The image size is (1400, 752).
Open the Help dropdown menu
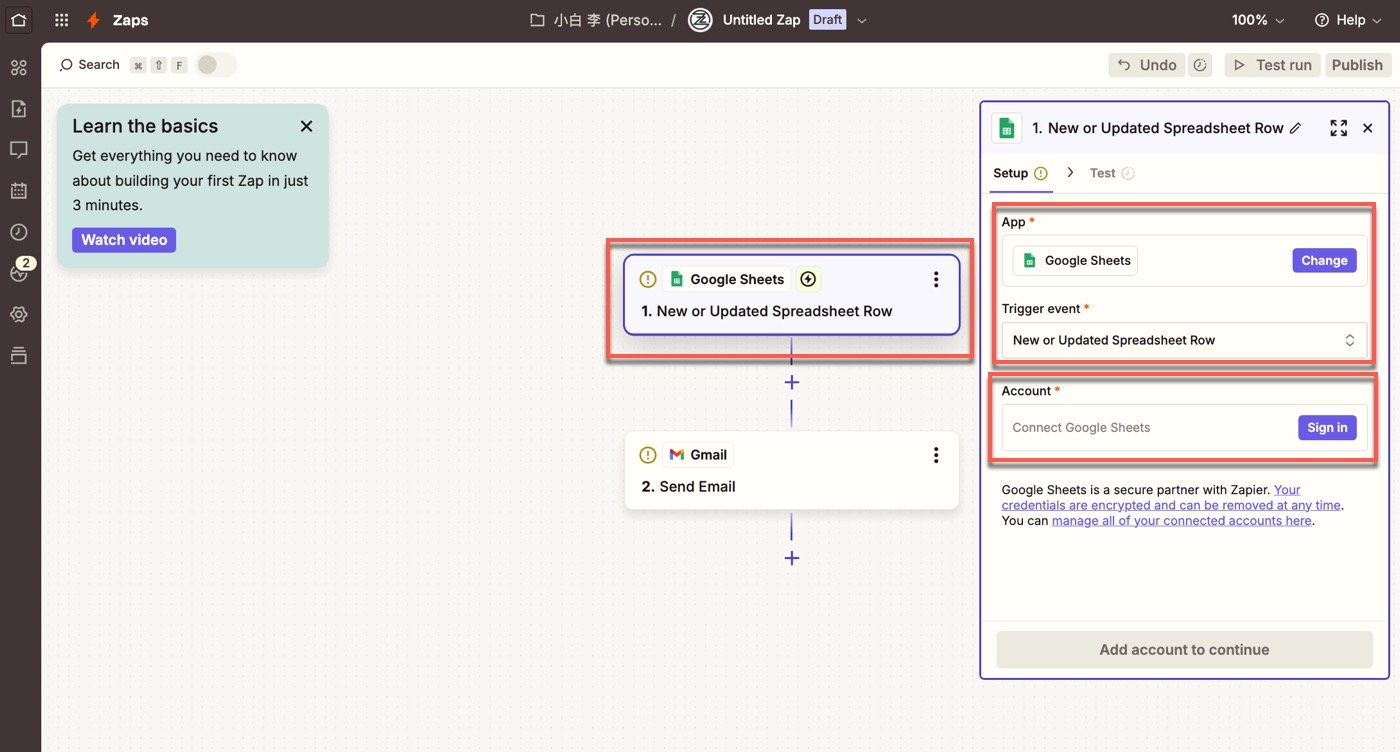click(1349, 20)
